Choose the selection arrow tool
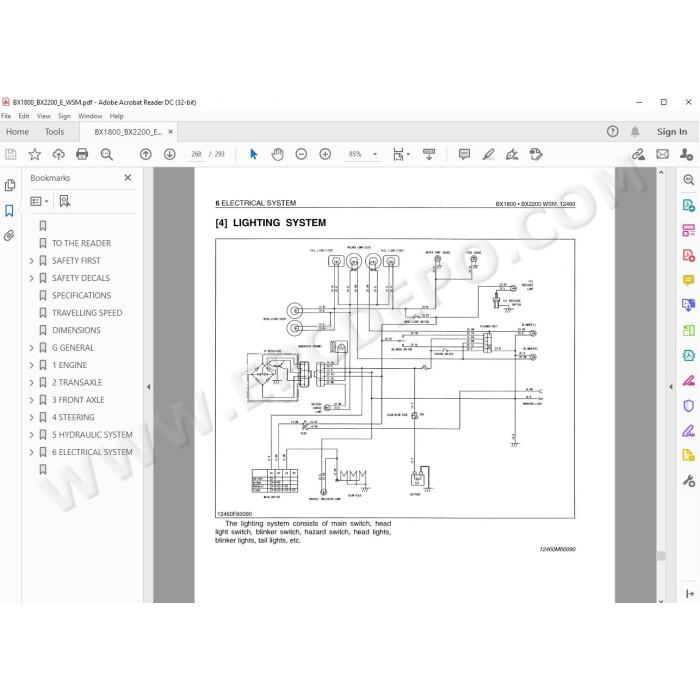Viewport: 700px width, 700px height. pyautogui.click(x=254, y=154)
